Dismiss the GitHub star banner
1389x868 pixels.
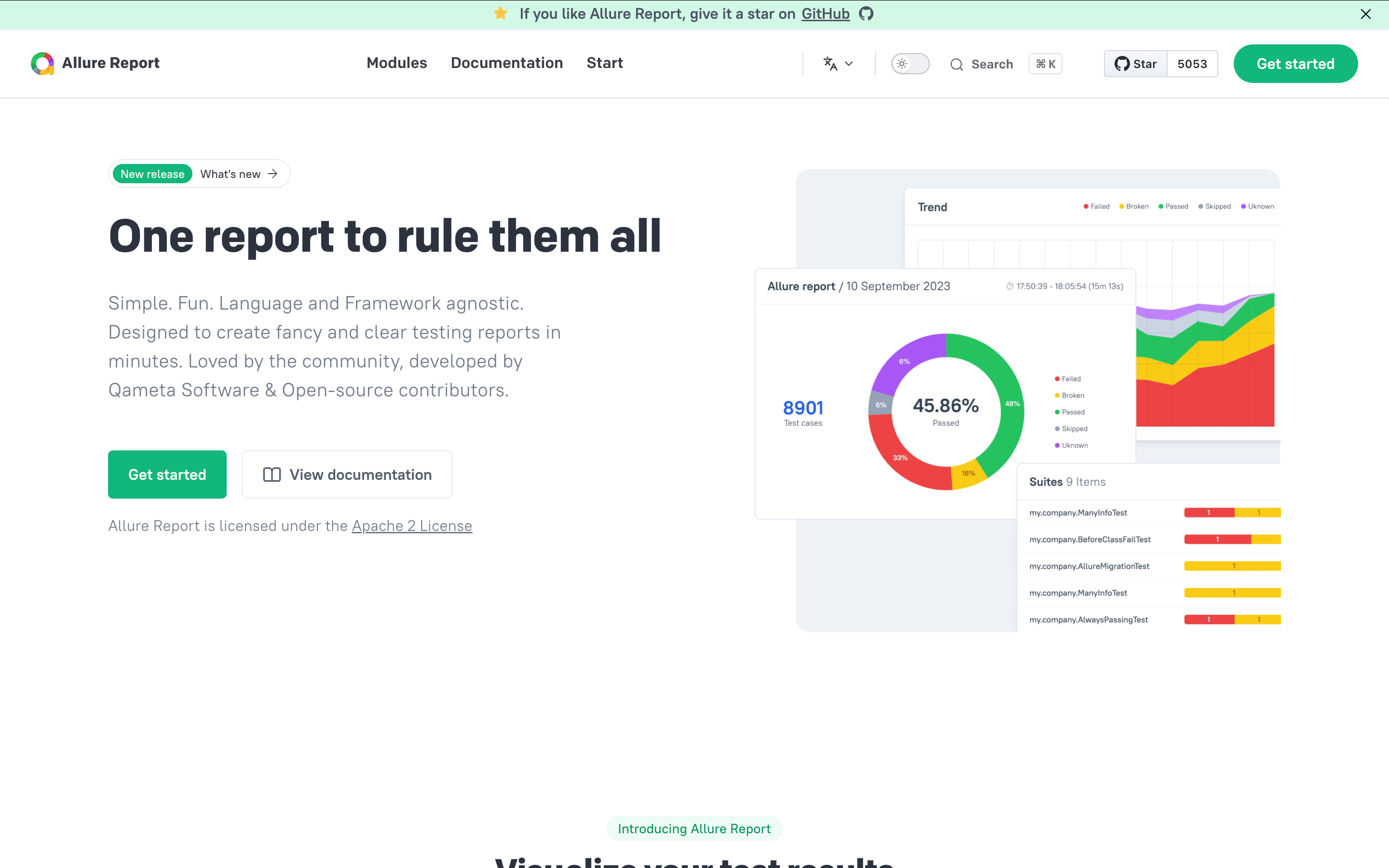click(1365, 14)
